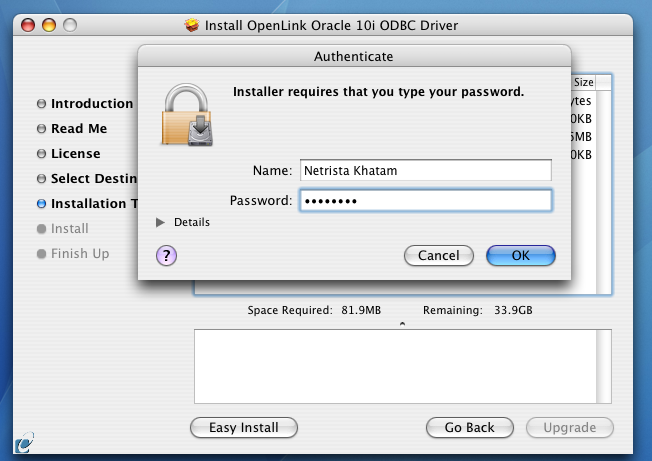Screen dimensions: 652x461
Task: Close the installer window with the red button
Action: [28, 25]
